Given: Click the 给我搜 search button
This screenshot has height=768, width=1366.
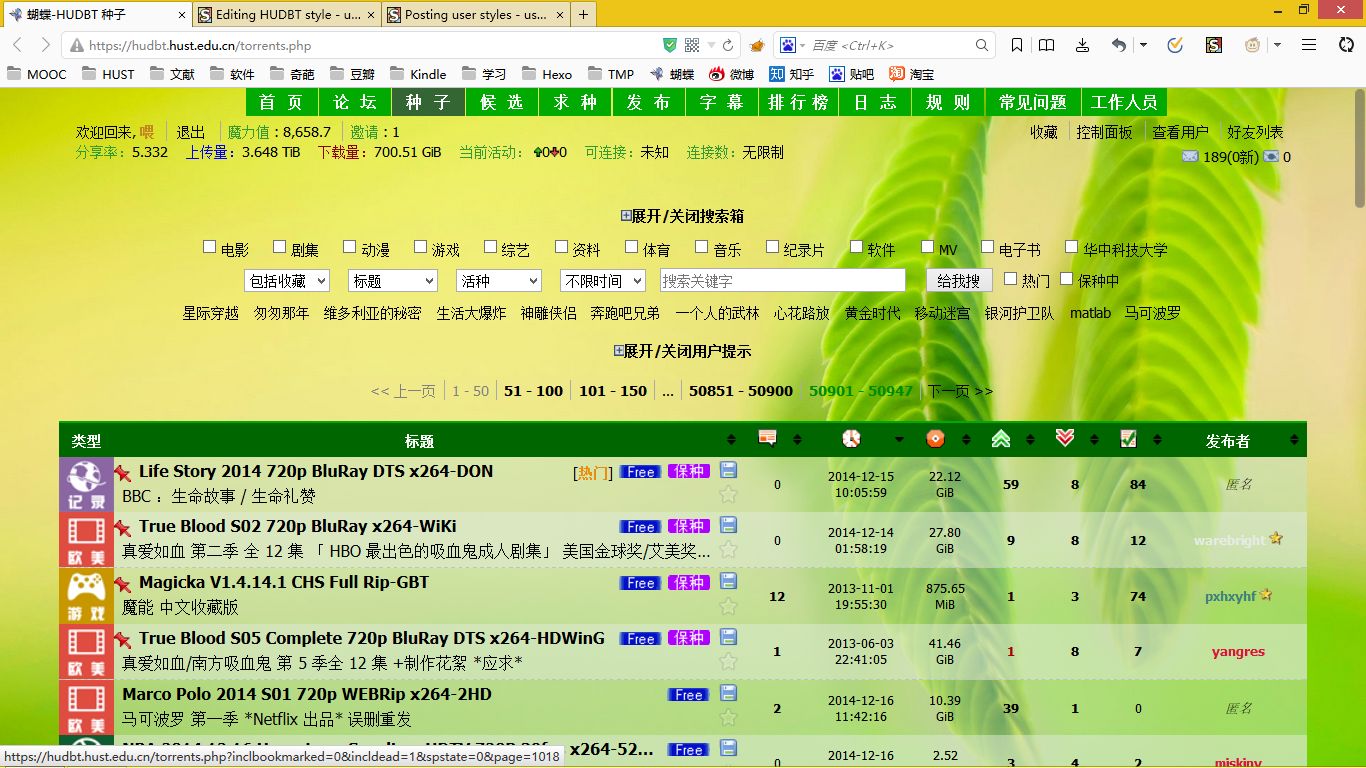Looking at the screenshot, I should [x=958, y=281].
